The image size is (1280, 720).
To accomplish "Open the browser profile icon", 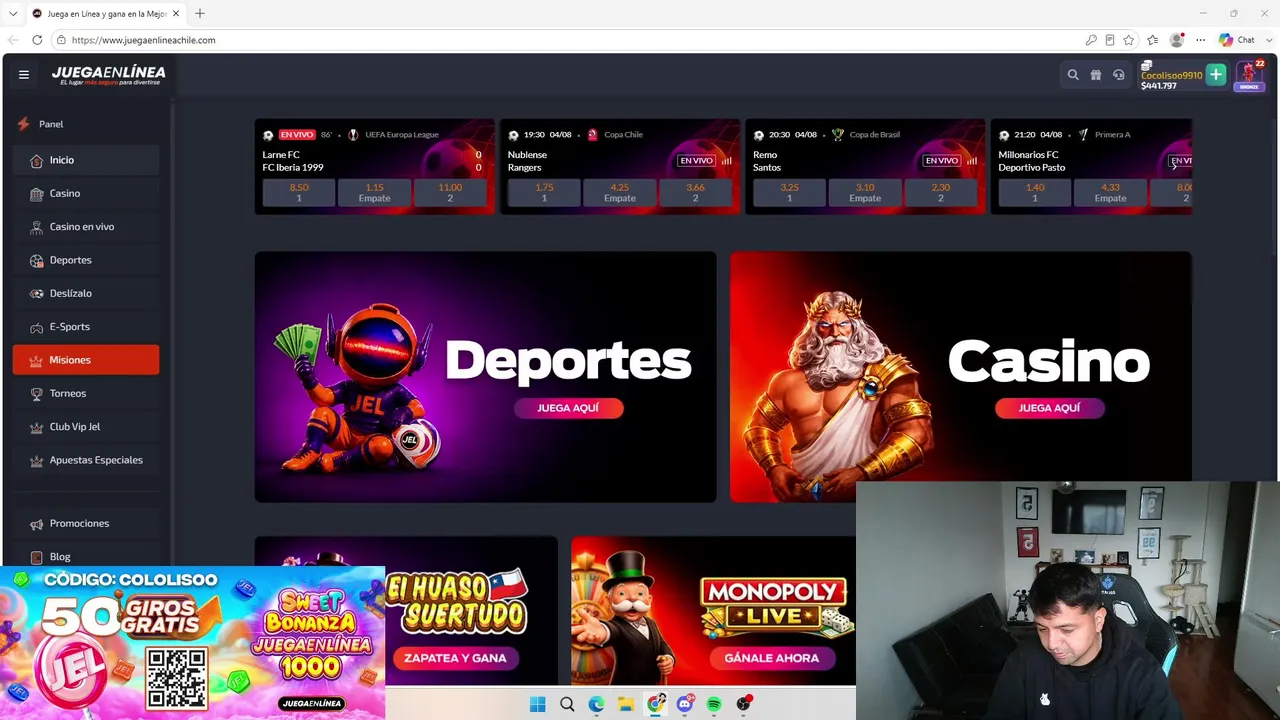I will 1177,40.
